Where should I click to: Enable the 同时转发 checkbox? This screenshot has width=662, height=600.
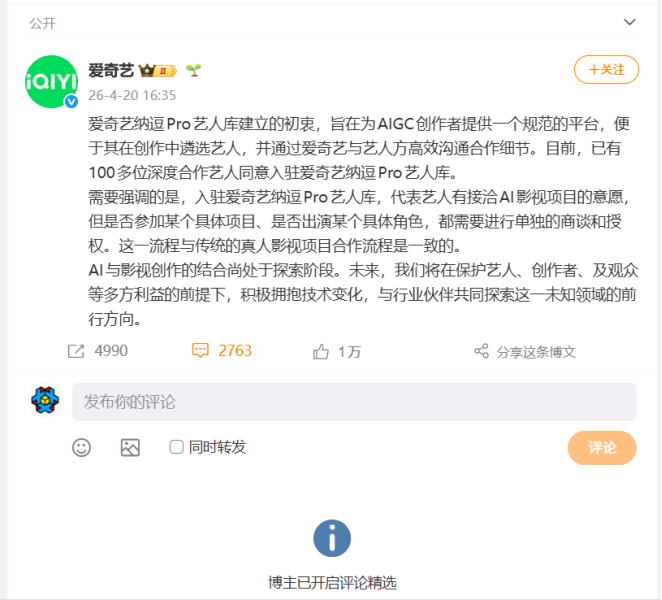[176, 447]
